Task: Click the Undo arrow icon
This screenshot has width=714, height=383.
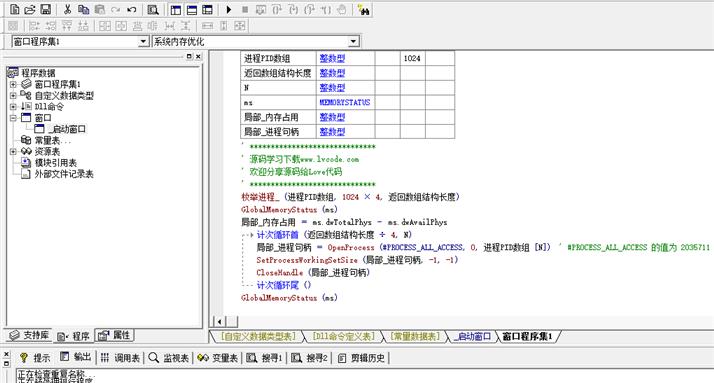Action: tap(132, 10)
